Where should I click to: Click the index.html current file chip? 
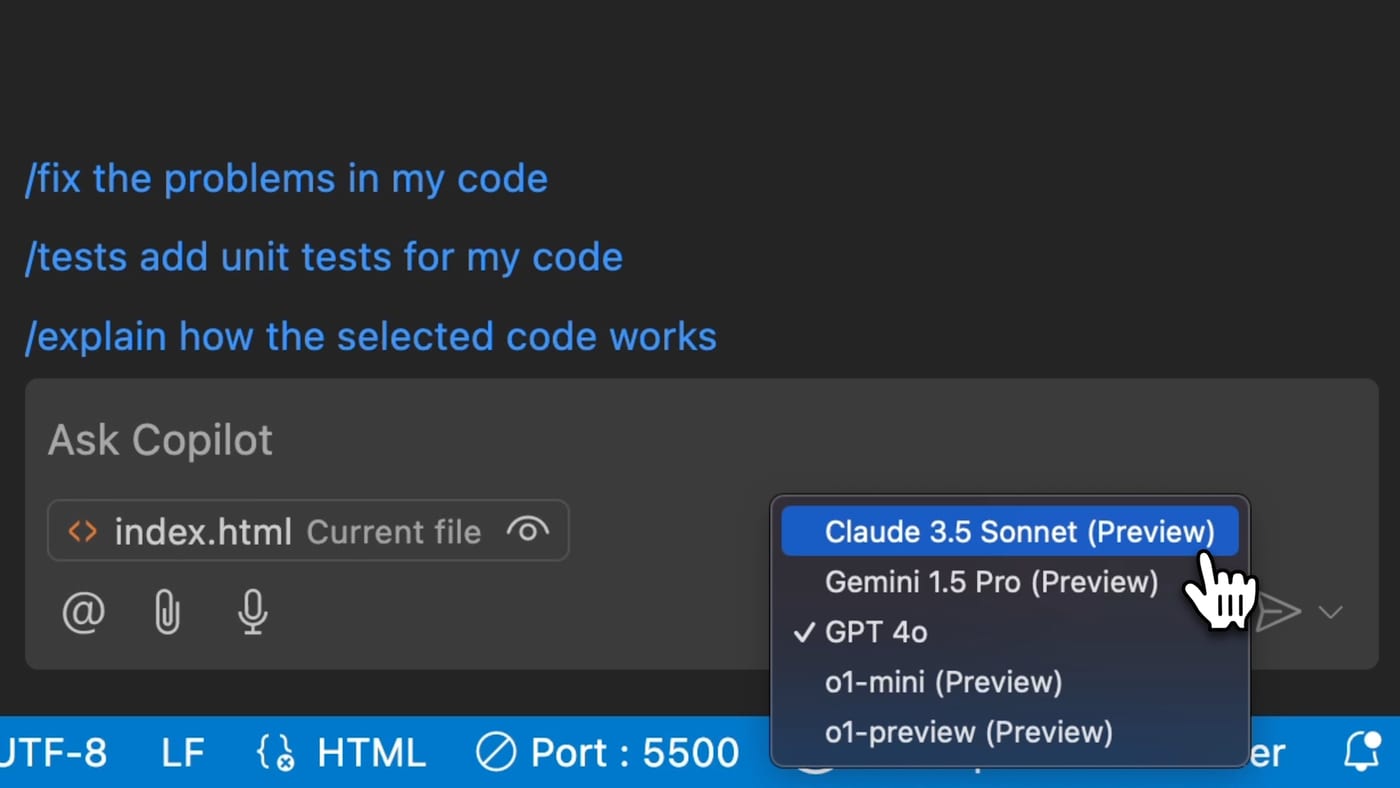[x=308, y=530]
